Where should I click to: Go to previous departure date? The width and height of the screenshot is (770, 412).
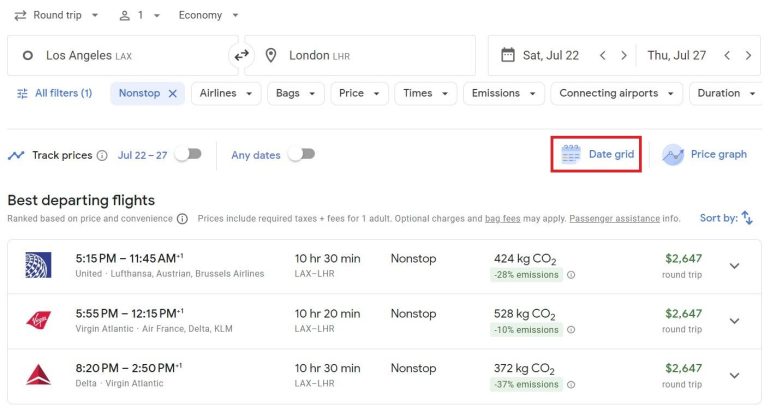tap(602, 56)
